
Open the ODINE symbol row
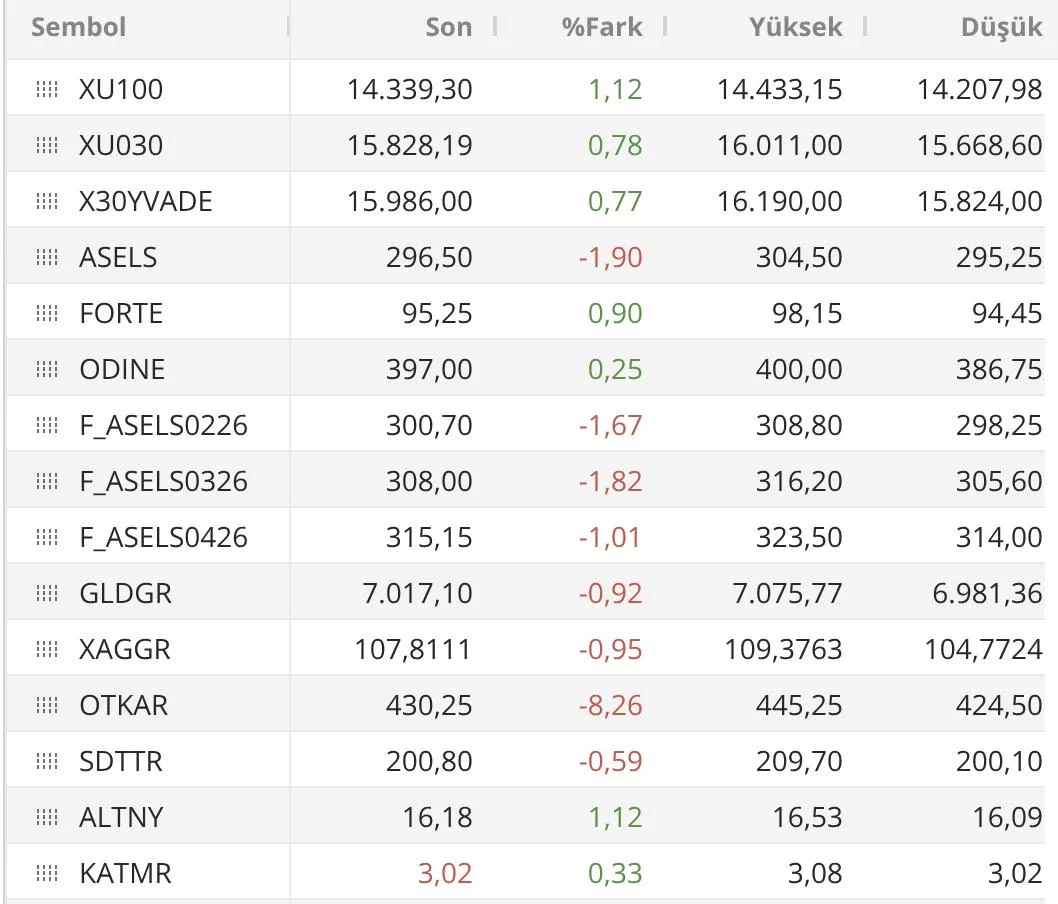122,370
